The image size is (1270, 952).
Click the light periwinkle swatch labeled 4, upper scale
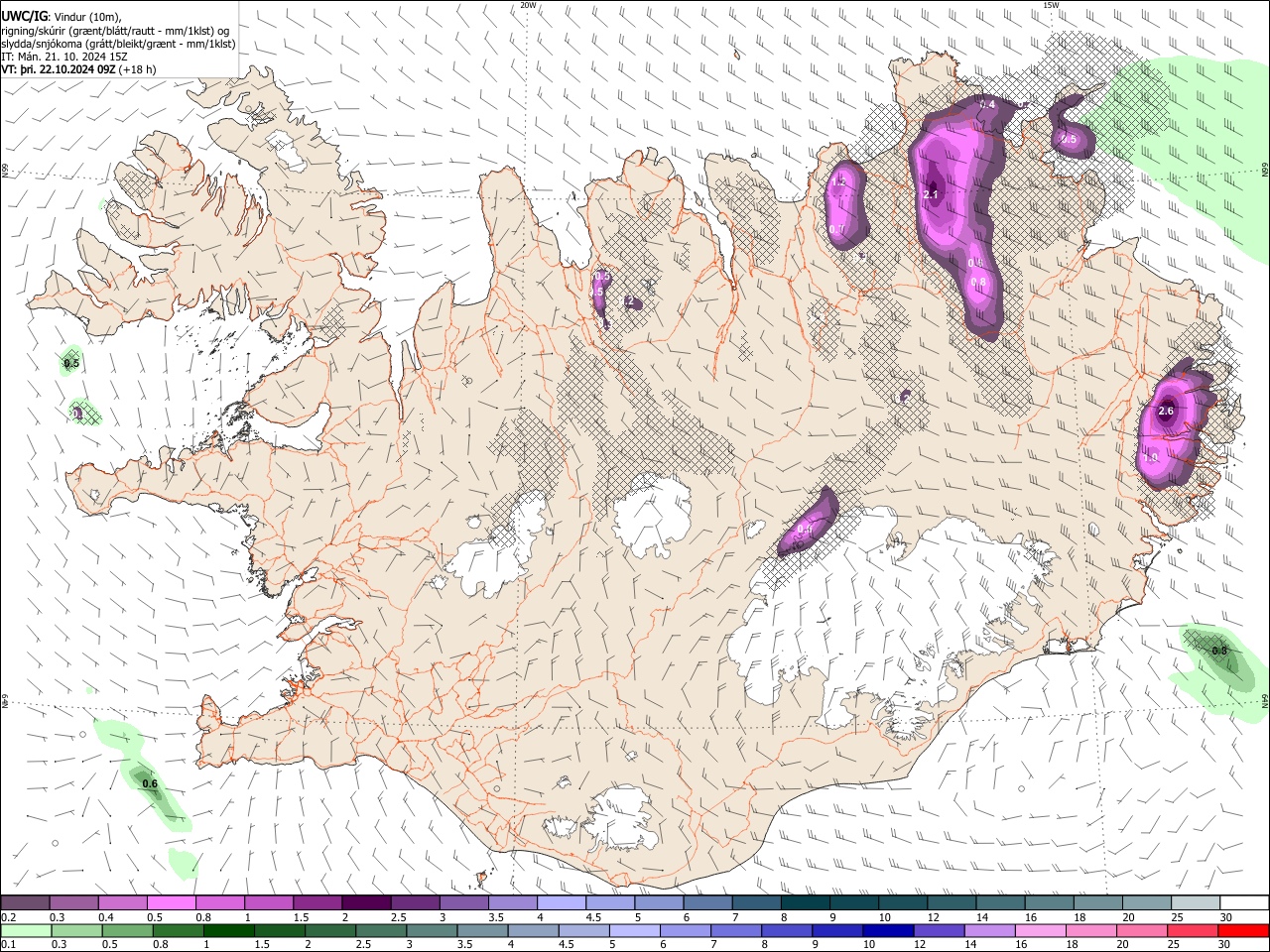pyautogui.click(x=562, y=903)
